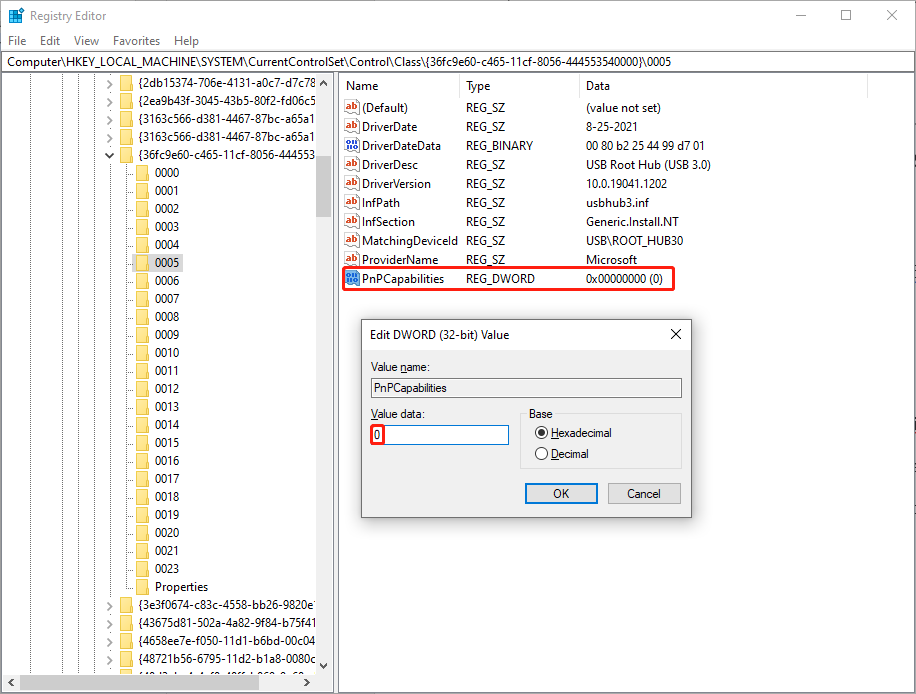Collapse the {36fc9e60-c465-11cf...} key
This screenshot has width=916, height=694.
pyautogui.click(x=109, y=154)
